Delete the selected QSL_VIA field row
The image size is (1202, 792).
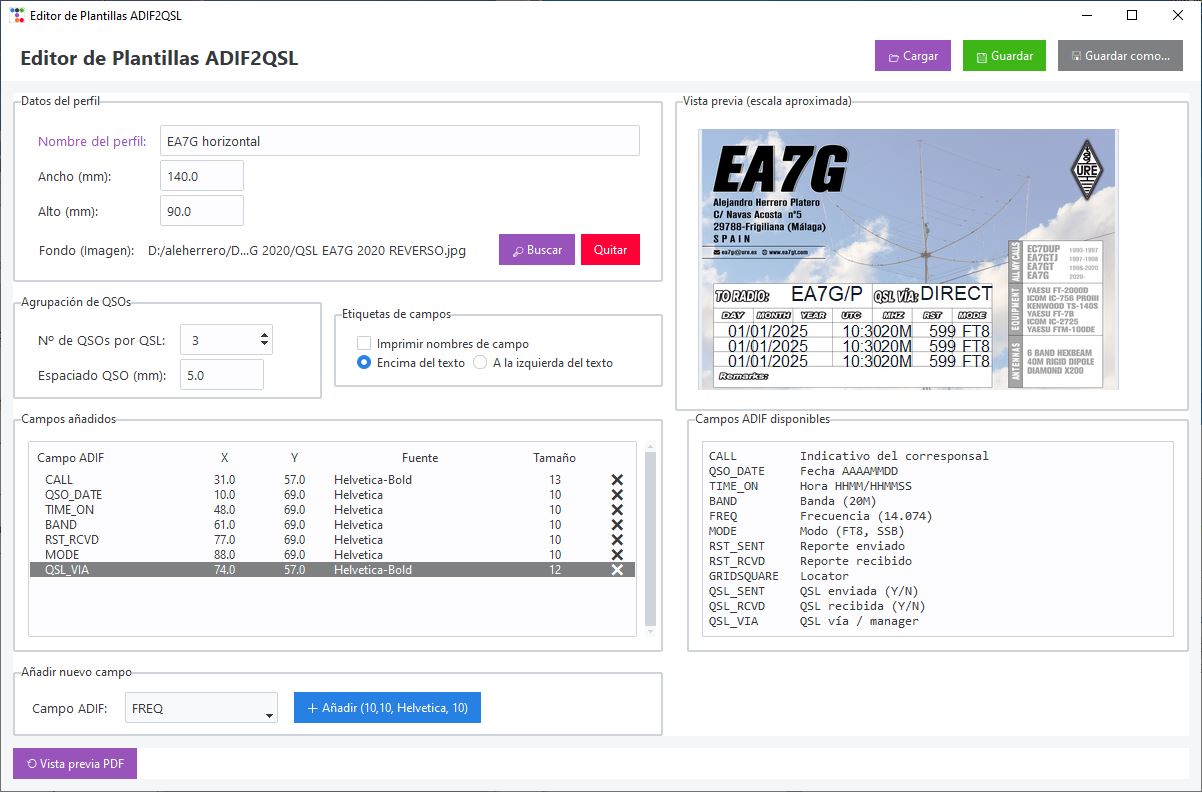[617, 570]
